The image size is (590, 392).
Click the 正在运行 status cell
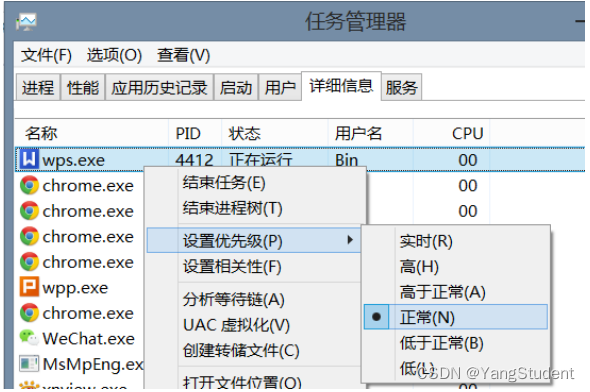(261, 160)
